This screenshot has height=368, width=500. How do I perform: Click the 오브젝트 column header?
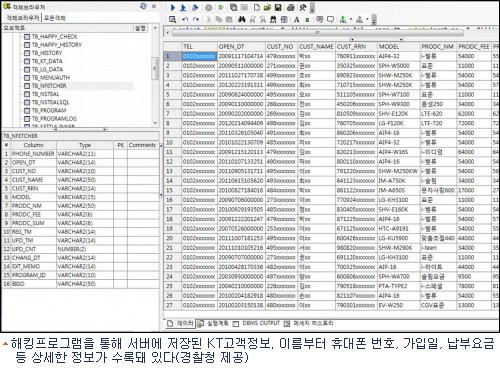[68, 28]
